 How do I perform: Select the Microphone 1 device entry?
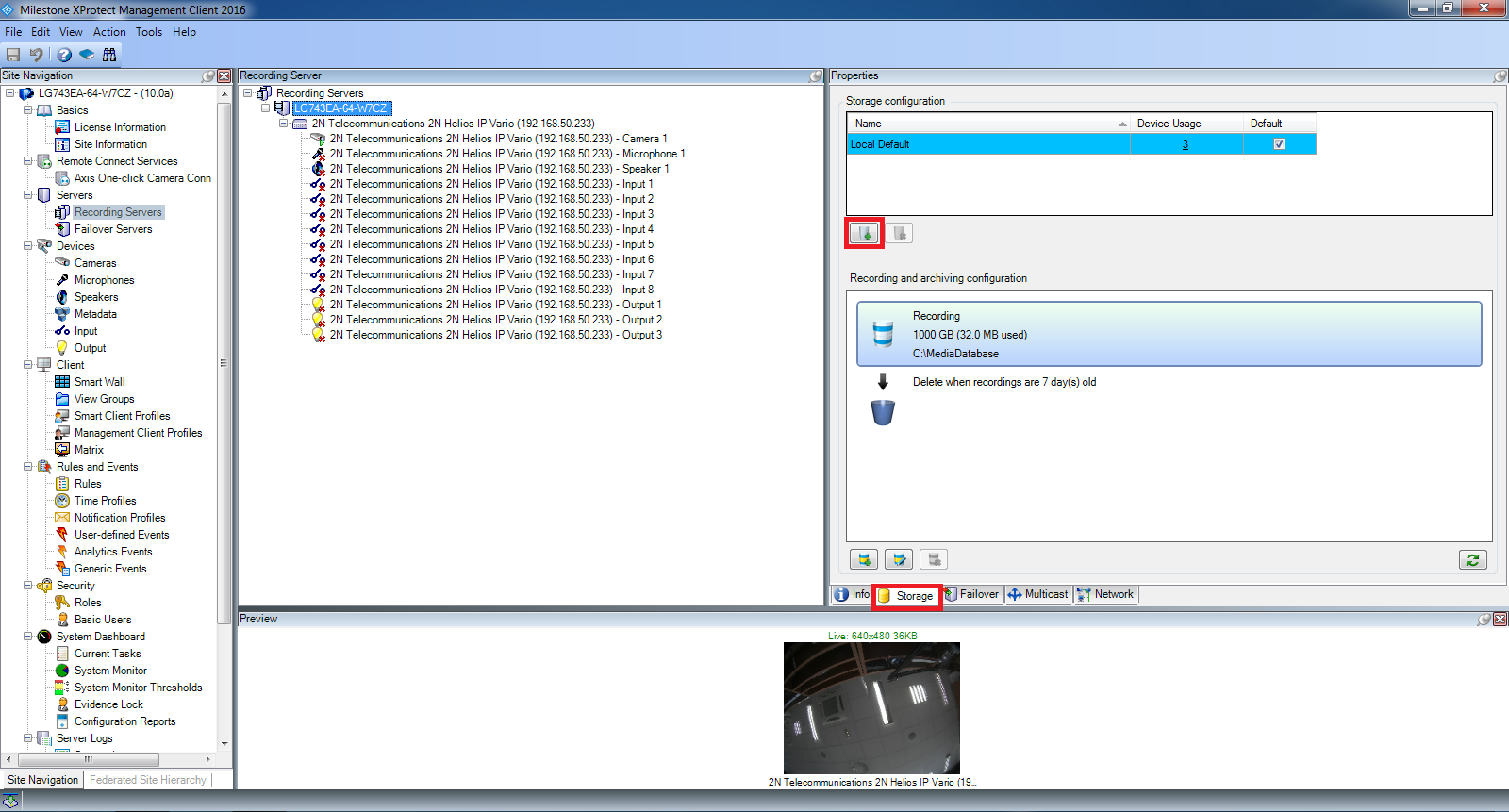click(507, 154)
